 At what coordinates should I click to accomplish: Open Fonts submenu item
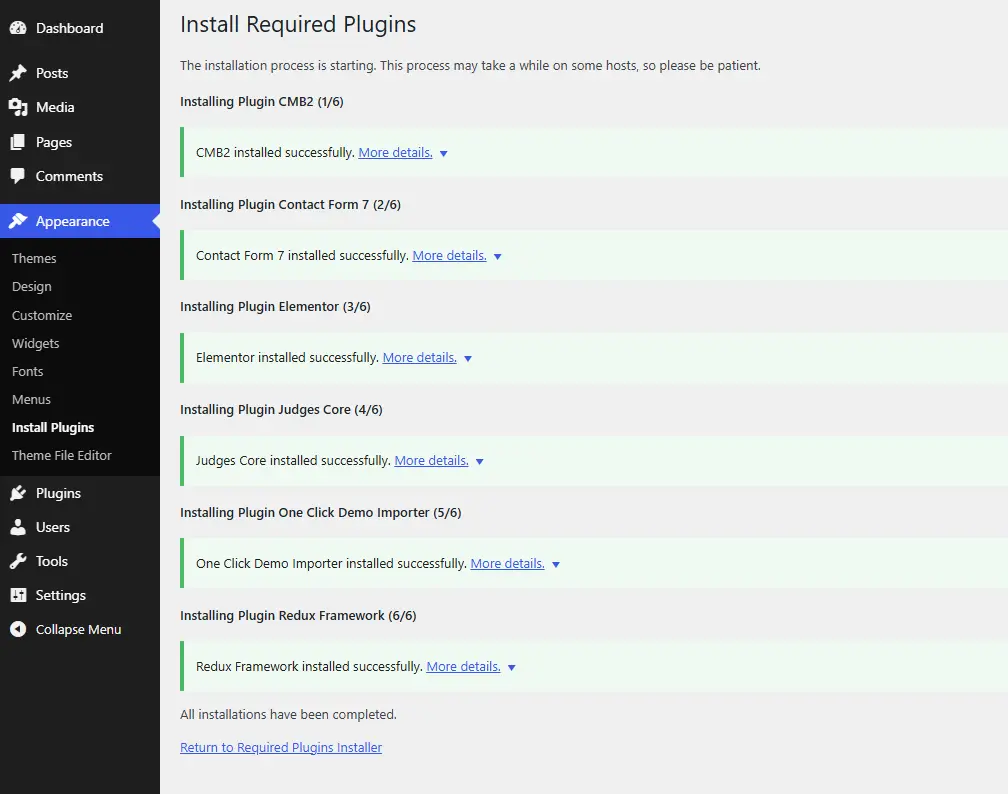pyautogui.click(x=28, y=372)
